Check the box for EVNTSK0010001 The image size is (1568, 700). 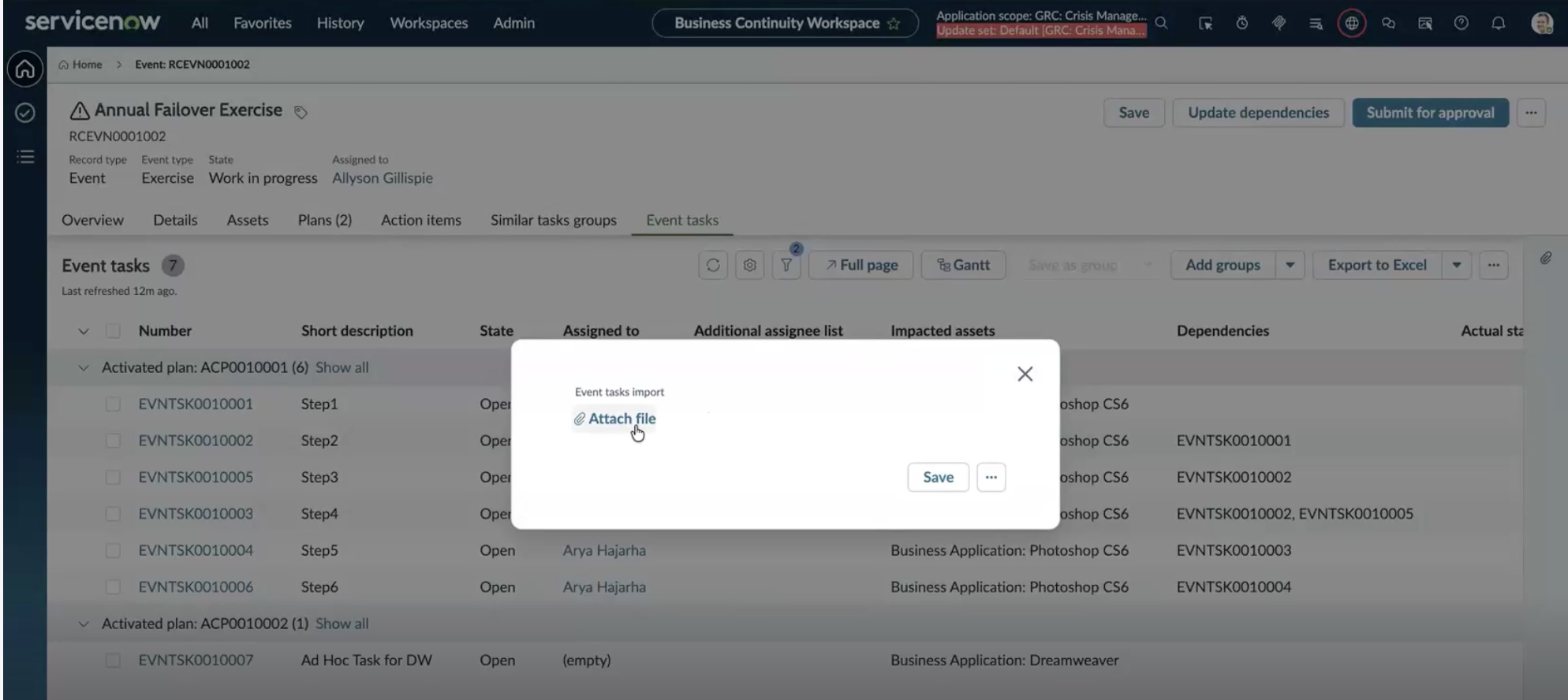113,404
